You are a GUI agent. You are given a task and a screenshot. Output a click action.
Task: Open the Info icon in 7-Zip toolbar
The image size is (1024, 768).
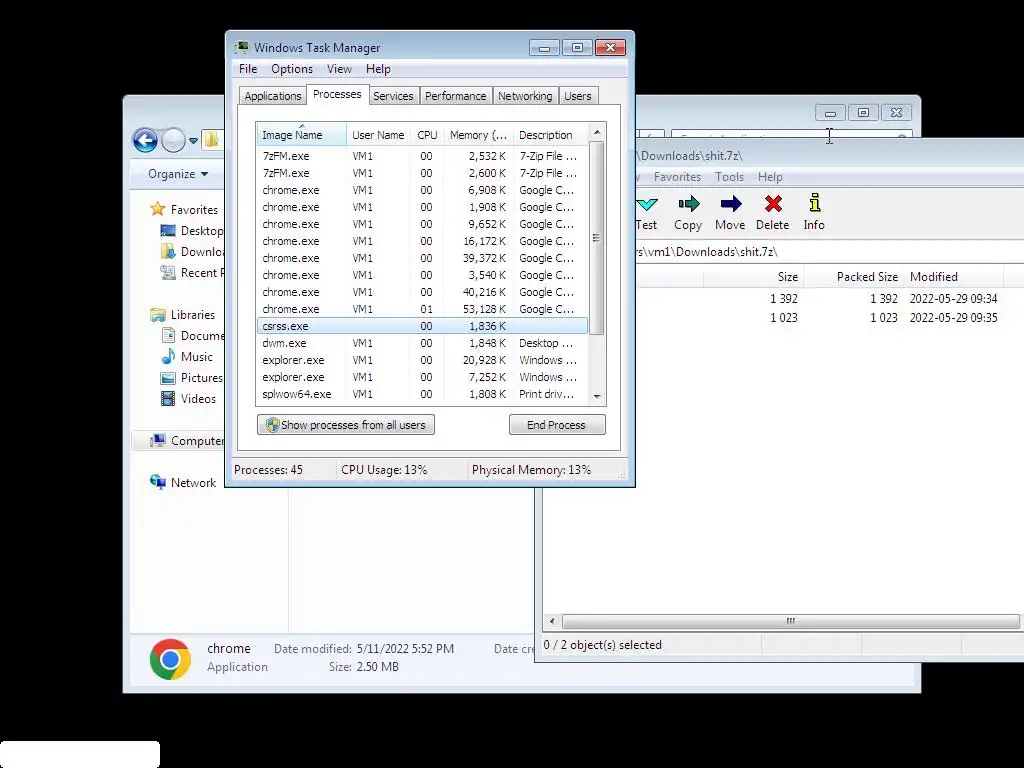tap(814, 203)
